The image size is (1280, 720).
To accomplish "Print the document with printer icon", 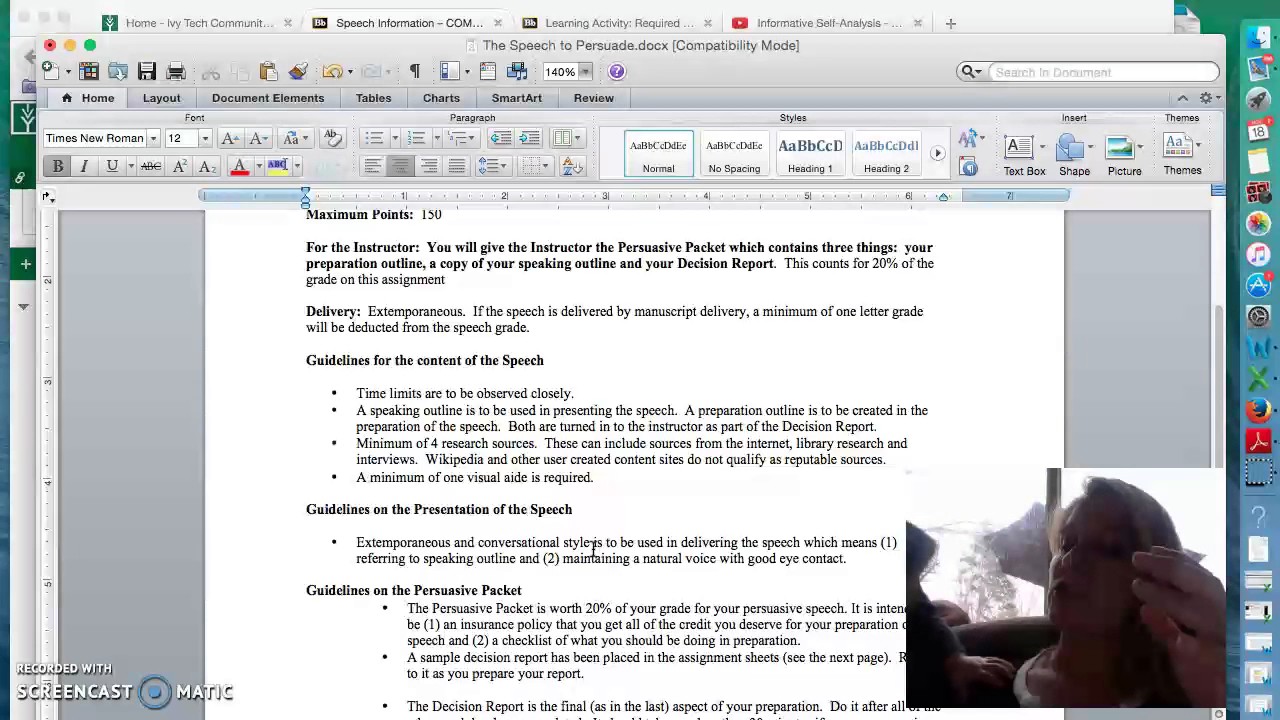I will coord(176,71).
